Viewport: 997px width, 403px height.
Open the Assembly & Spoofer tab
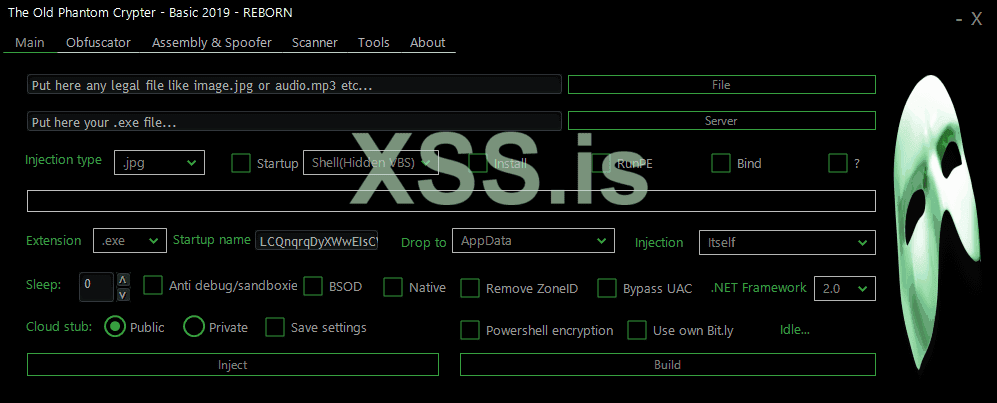pyautogui.click(x=212, y=43)
